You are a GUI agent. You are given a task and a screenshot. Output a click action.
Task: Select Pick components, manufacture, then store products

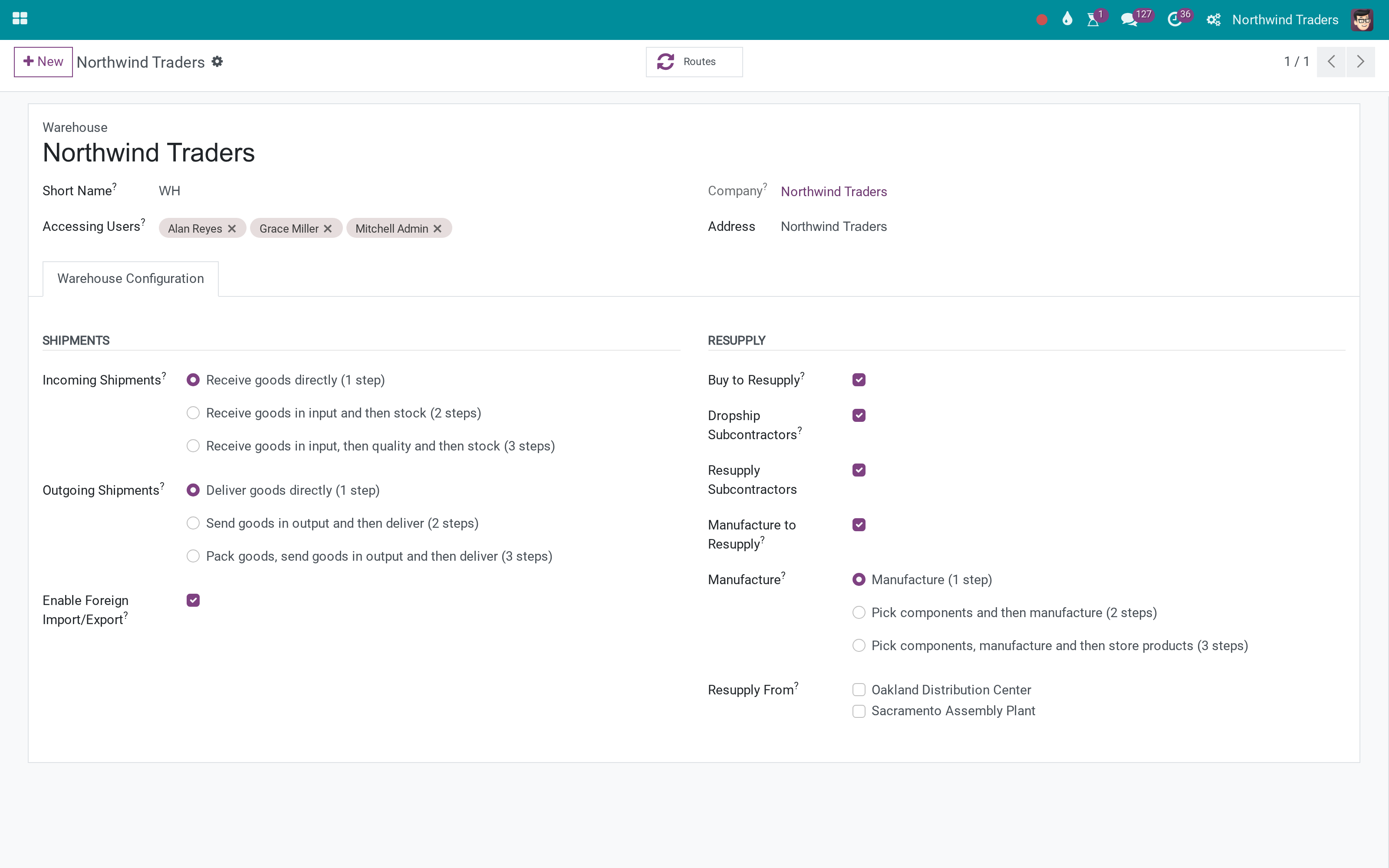click(x=859, y=646)
